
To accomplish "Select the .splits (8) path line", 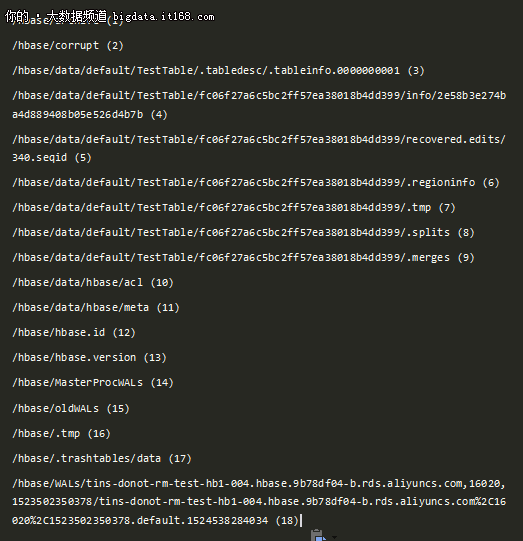I will click(x=244, y=233).
